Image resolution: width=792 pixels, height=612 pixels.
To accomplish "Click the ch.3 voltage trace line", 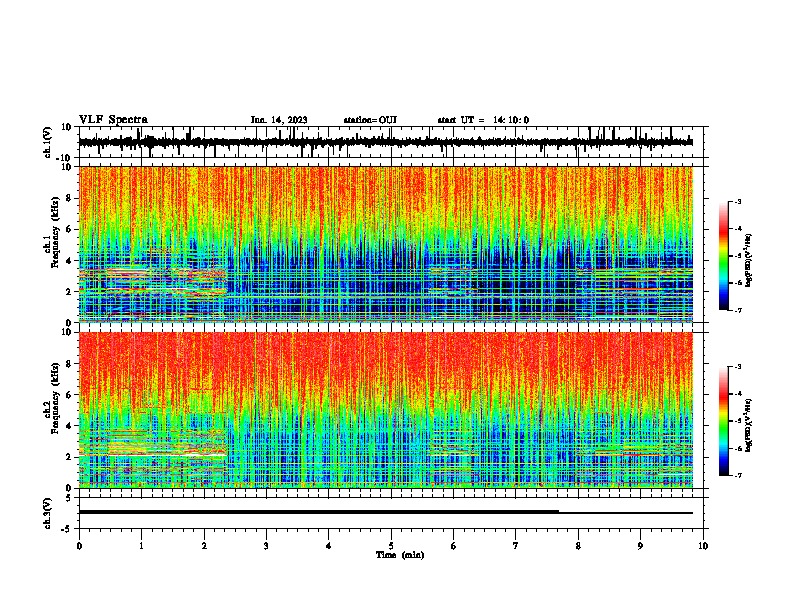I will [x=386, y=512].
